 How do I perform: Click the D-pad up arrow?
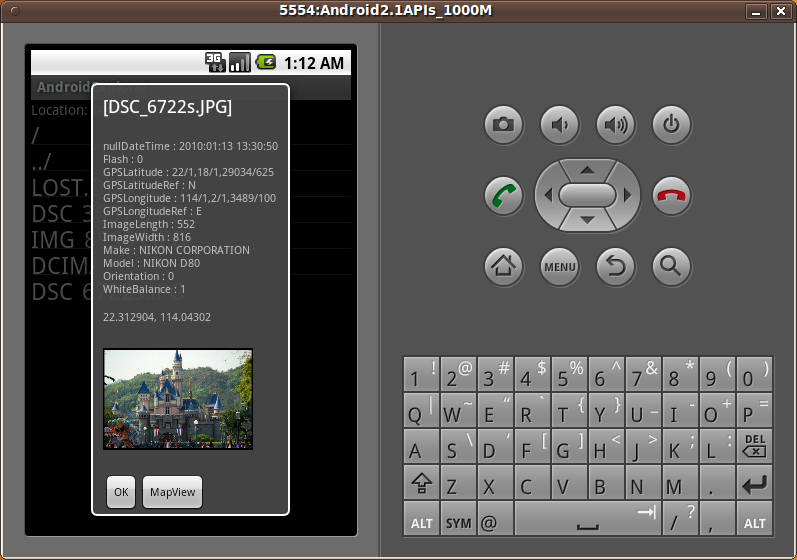coord(587,170)
